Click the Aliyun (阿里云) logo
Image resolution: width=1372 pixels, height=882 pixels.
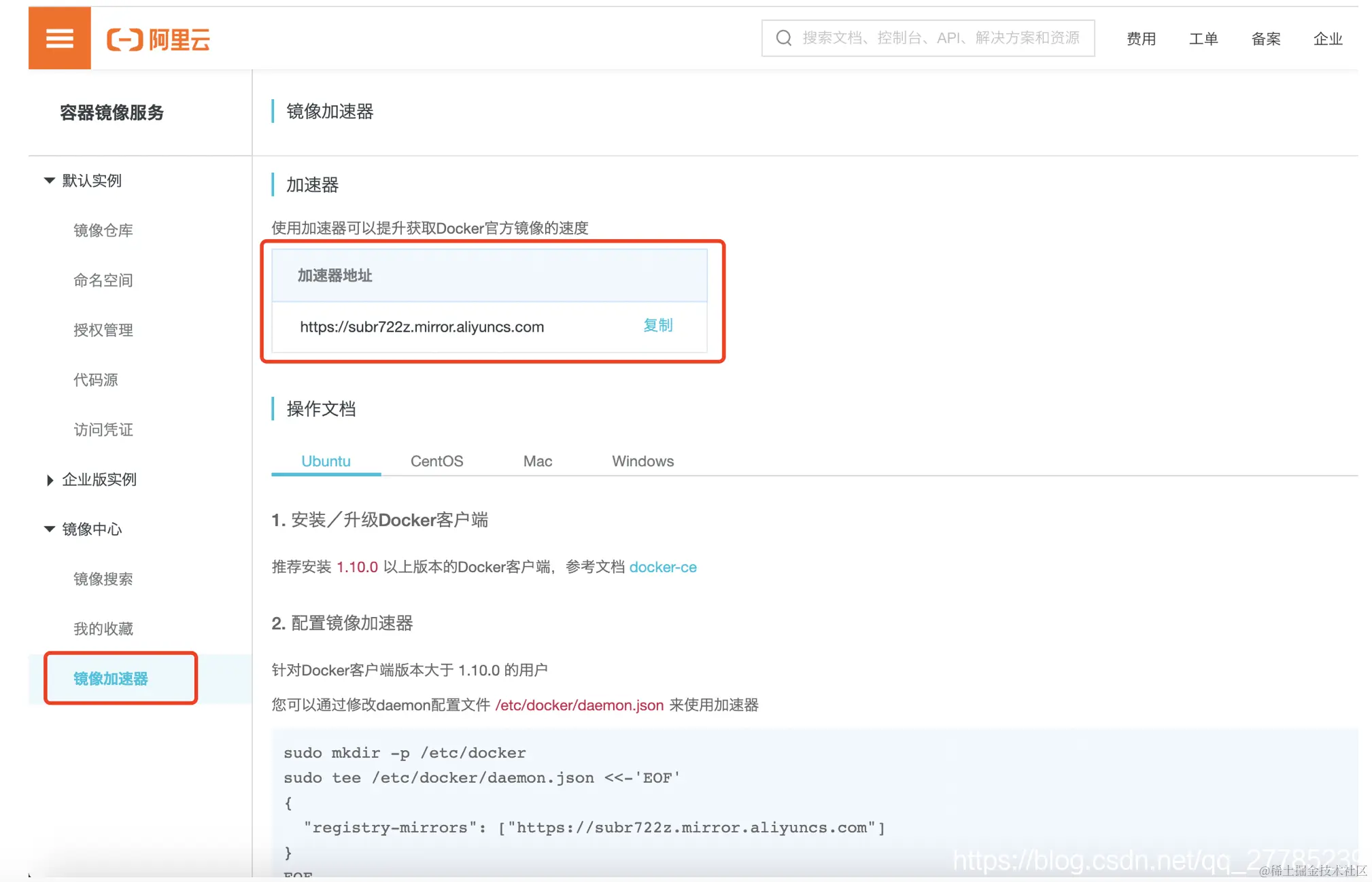(158, 39)
